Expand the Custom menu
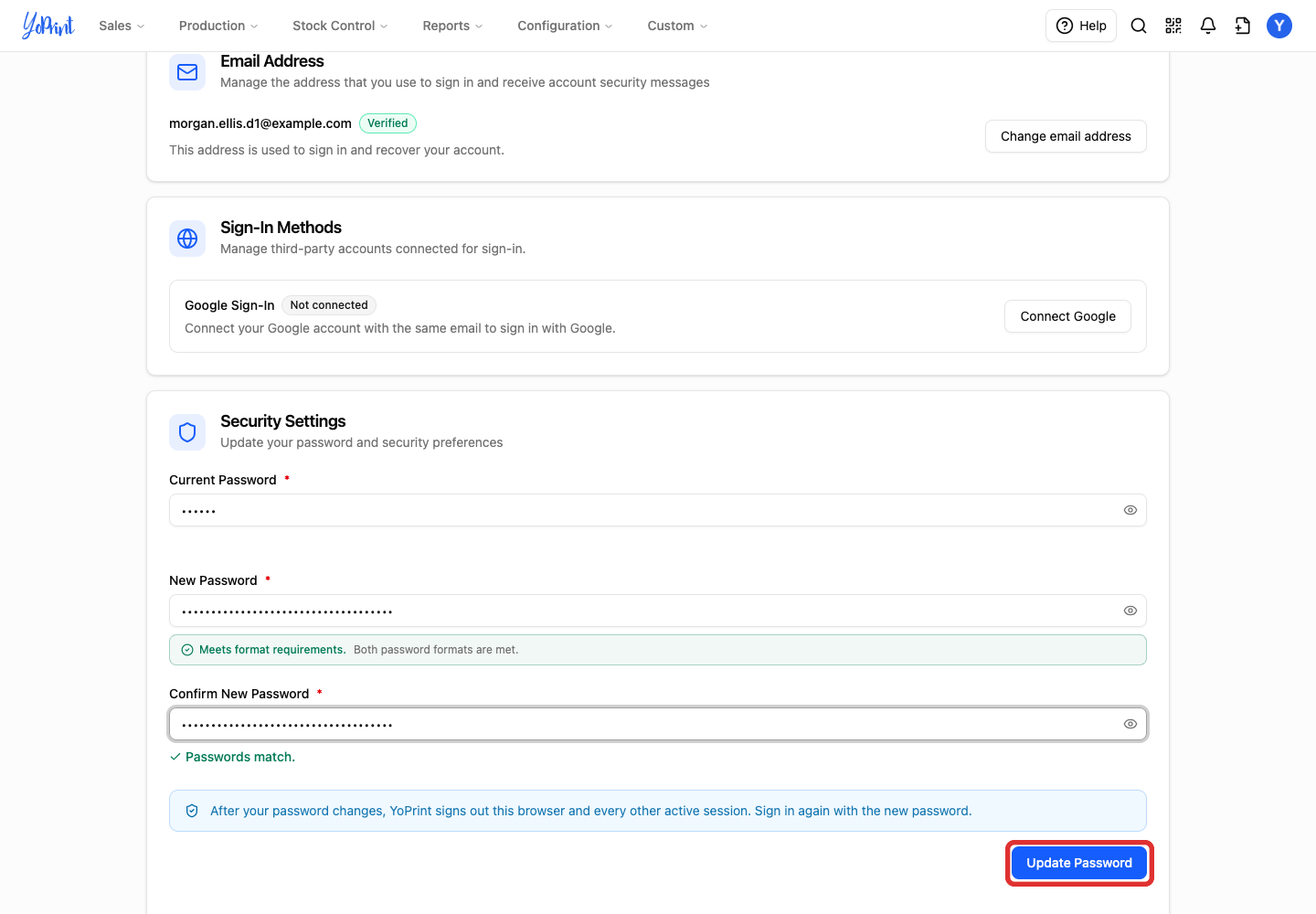This screenshot has width=1316, height=914. coord(677,26)
